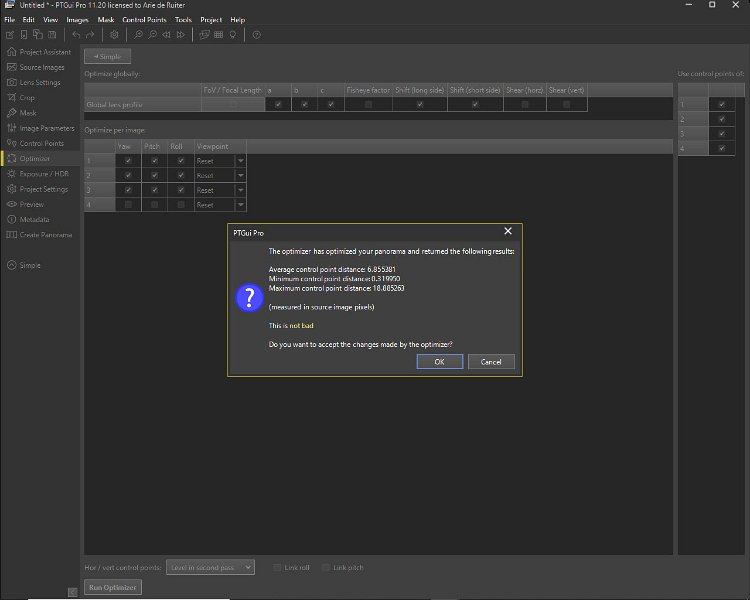Toggle lens parameter b checkbox
The image size is (750, 600).
304,104
